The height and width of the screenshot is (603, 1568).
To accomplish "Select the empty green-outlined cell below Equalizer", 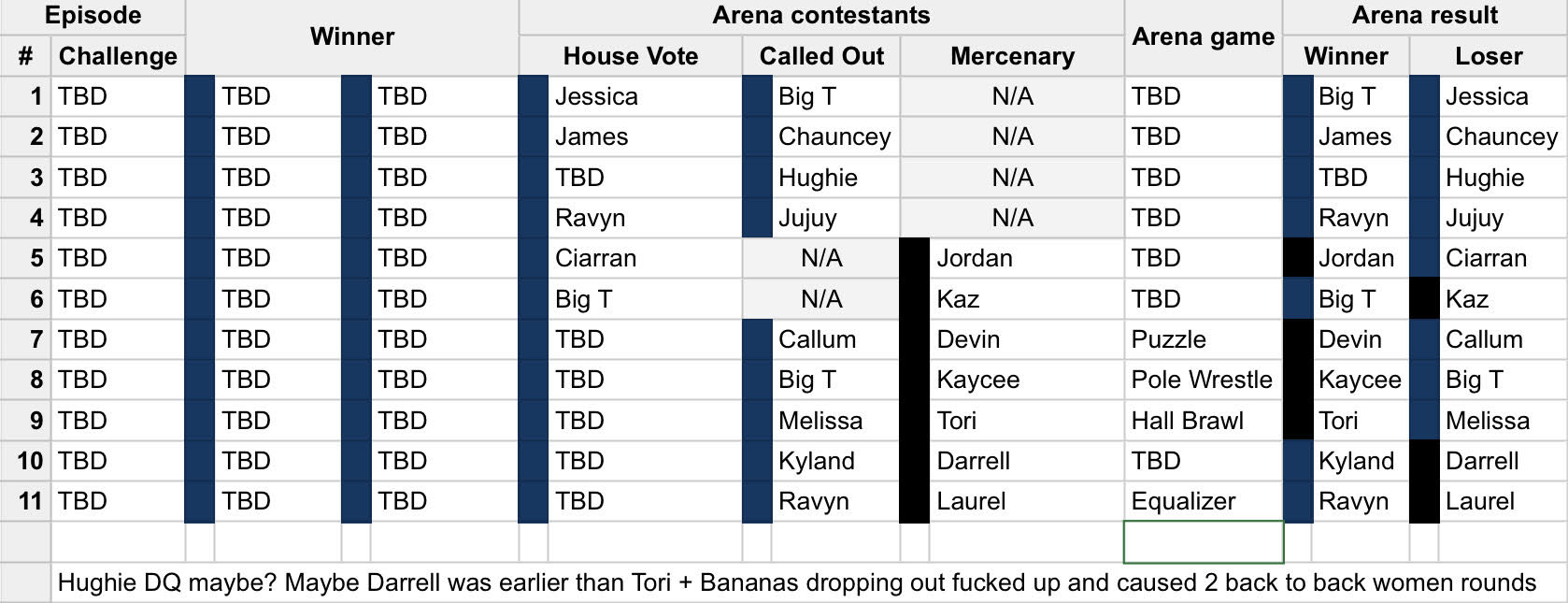I will [x=1204, y=542].
